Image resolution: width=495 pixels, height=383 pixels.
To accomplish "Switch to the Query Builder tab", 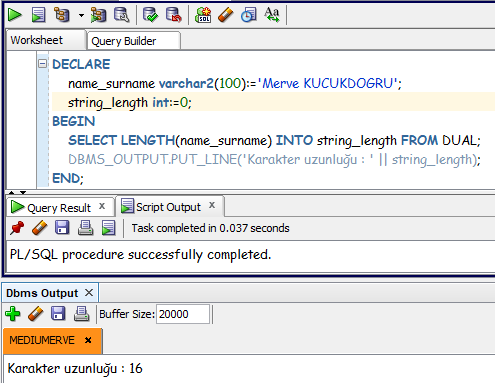I will (134, 41).
